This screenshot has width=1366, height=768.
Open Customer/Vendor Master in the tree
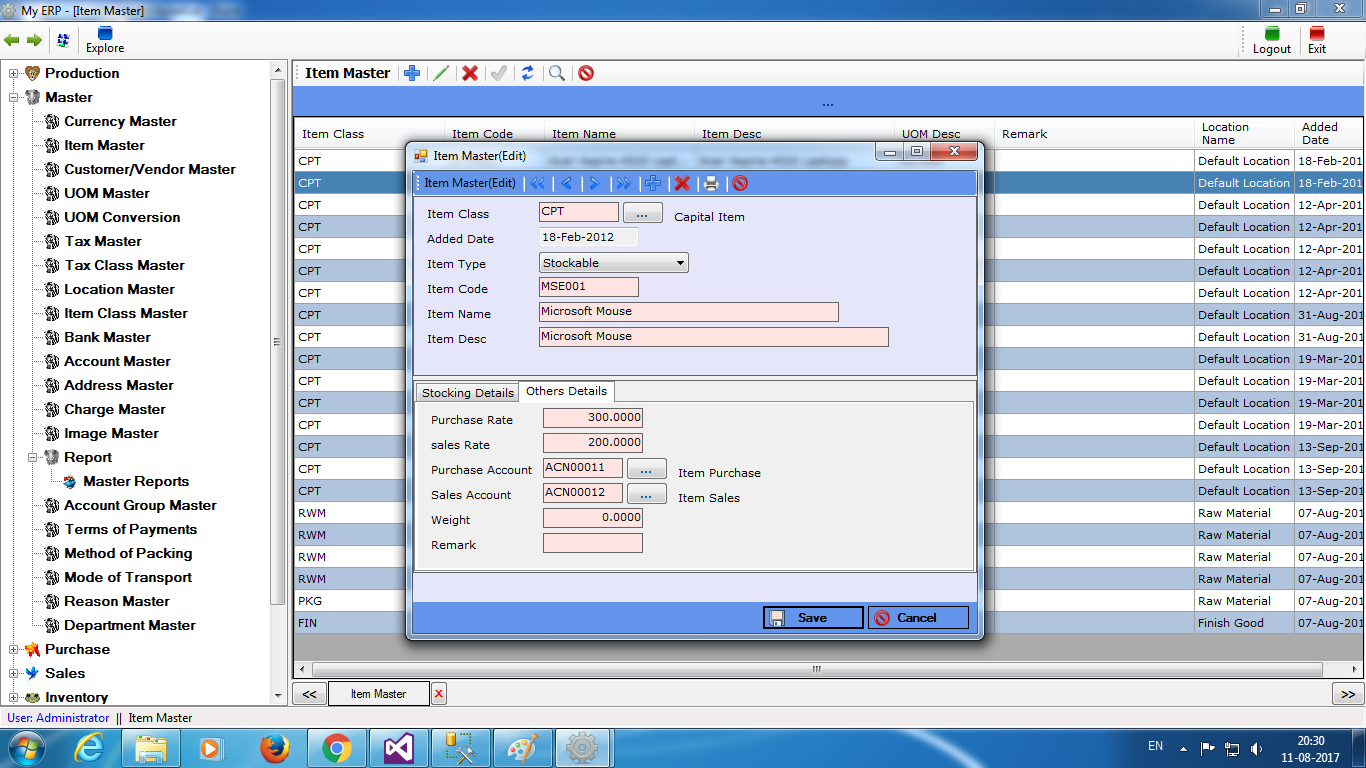tap(149, 169)
